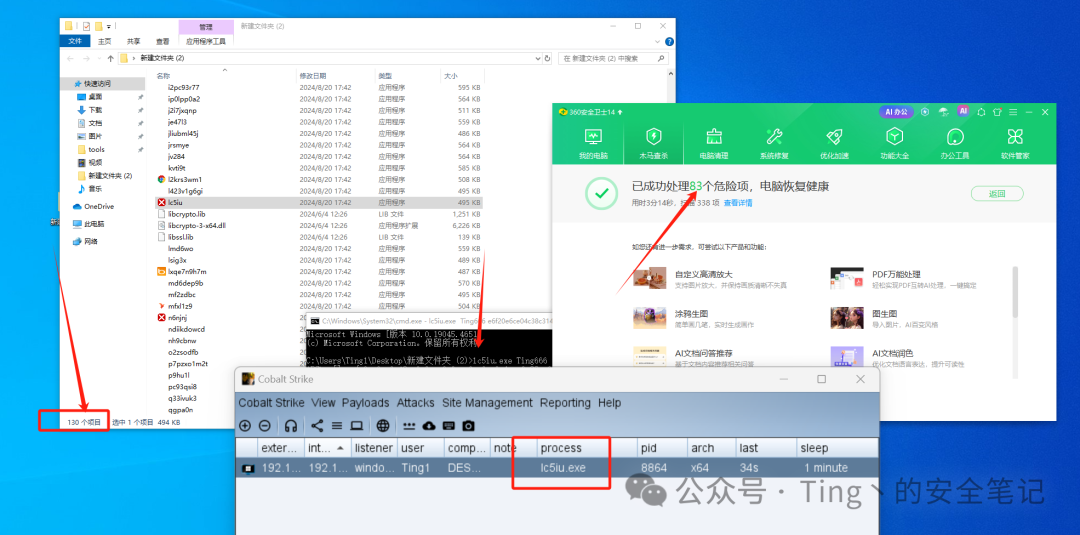This screenshot has width=1080, height=535.
Task: Click Cobalt Strike connect plus icon
Action: [x=245, y=426]
